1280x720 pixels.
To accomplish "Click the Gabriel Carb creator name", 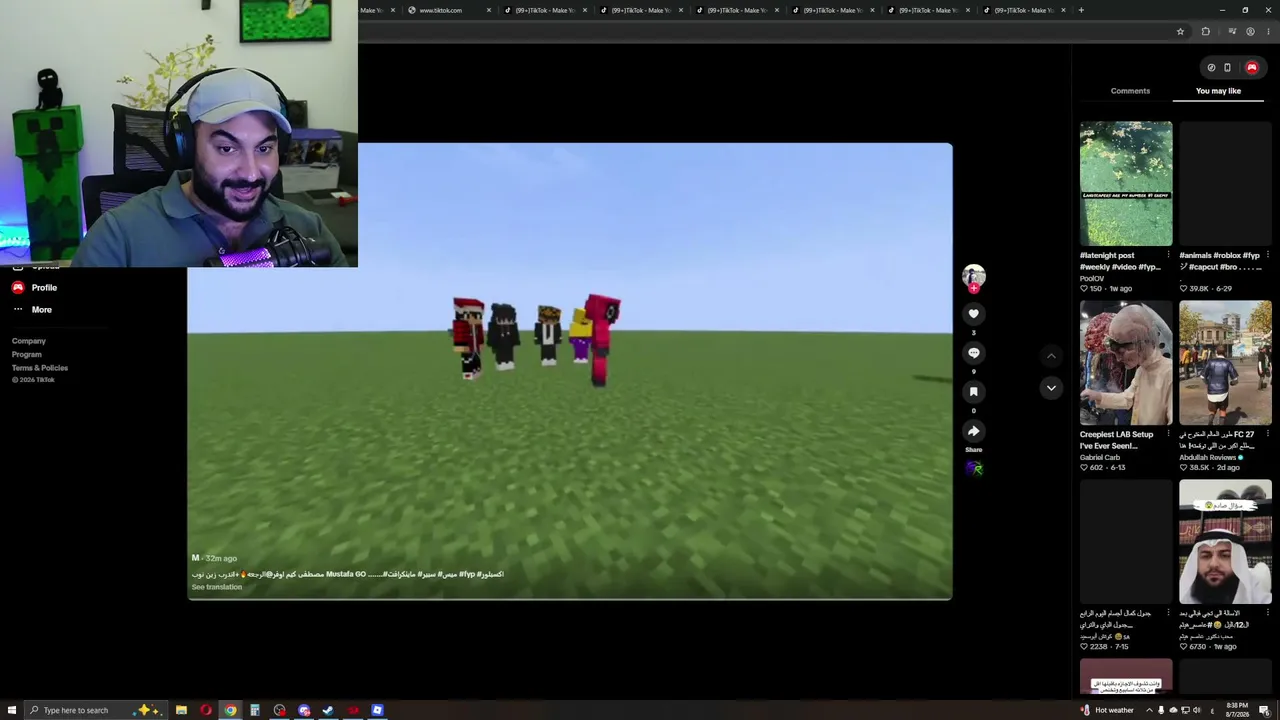I will (x=1100, y=457).
